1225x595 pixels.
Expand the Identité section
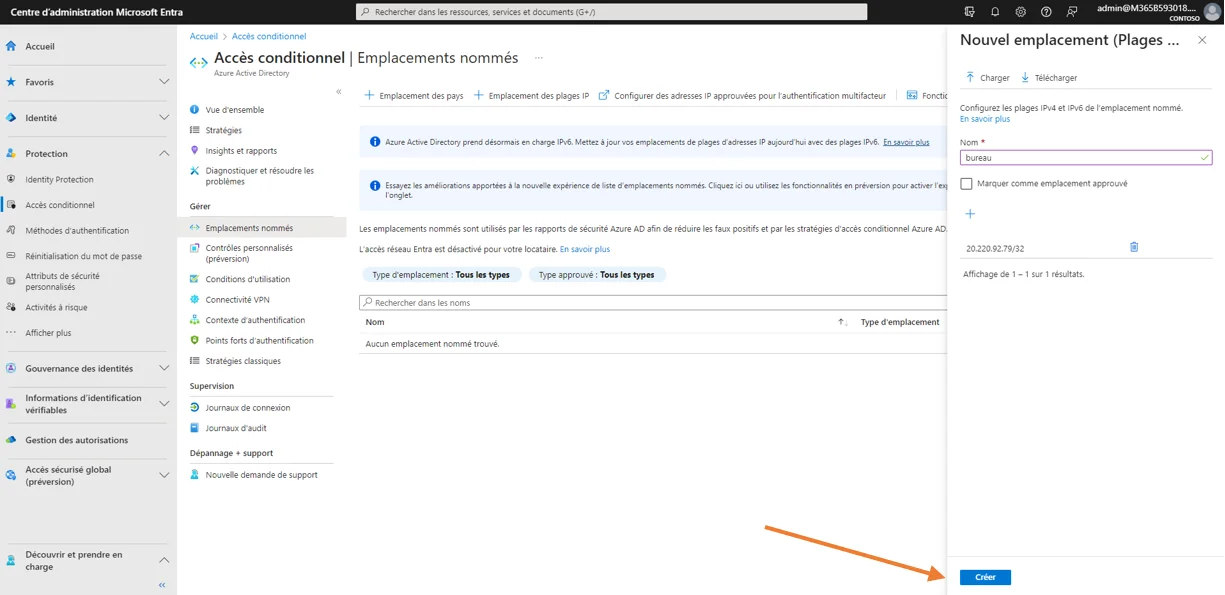[x=164, y=117]
